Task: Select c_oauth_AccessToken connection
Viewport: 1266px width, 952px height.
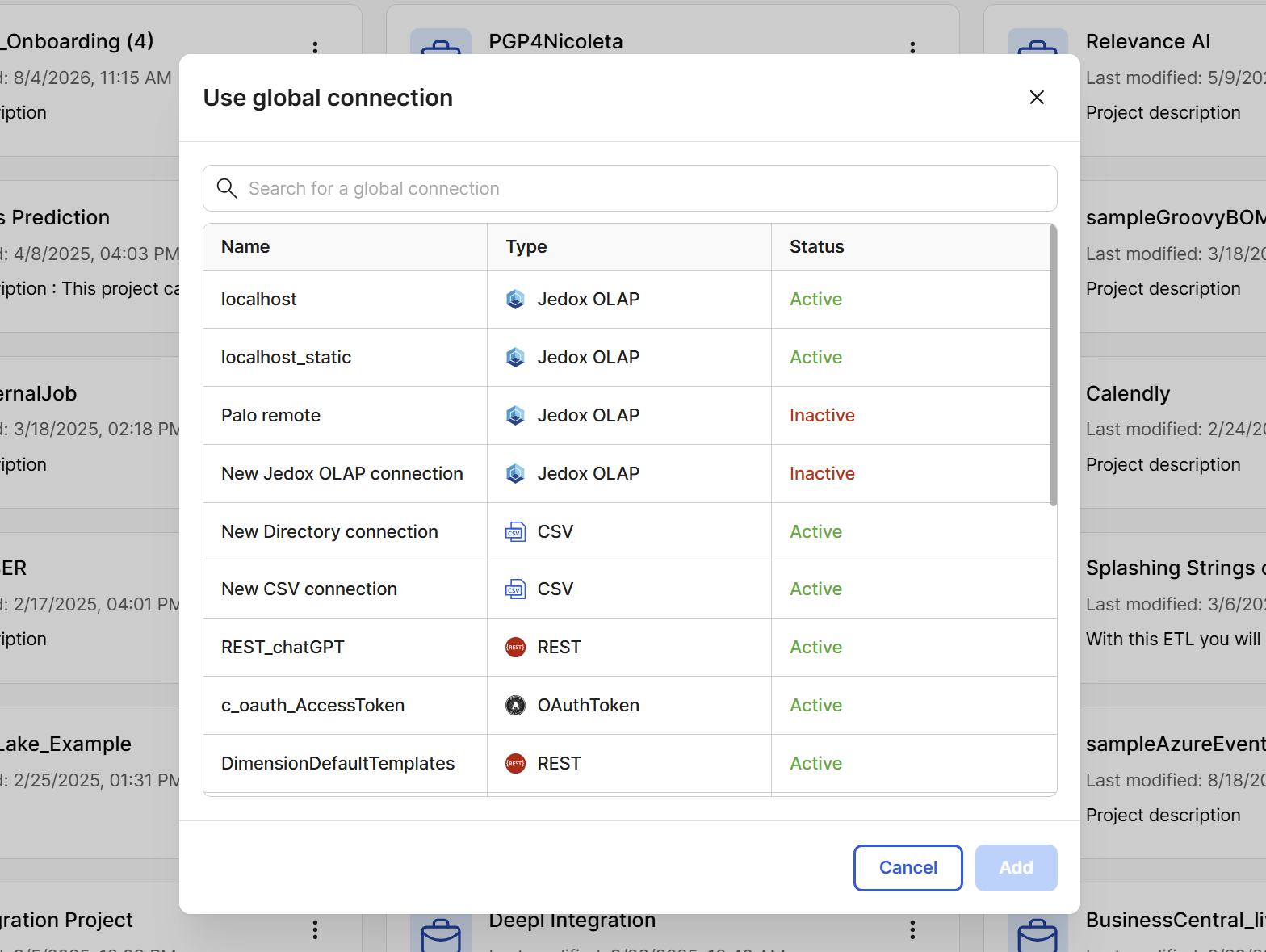Action: (627, 706)
